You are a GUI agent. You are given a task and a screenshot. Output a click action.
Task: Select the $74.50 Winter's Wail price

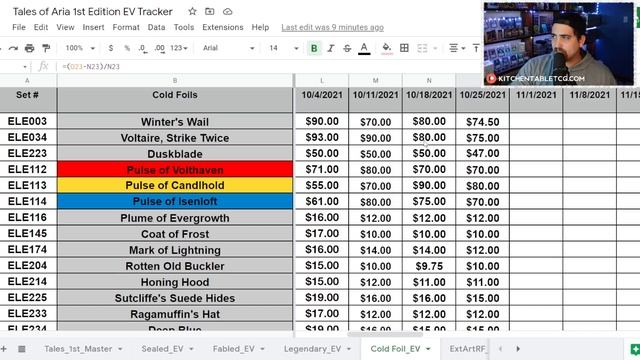click(482, 121)
